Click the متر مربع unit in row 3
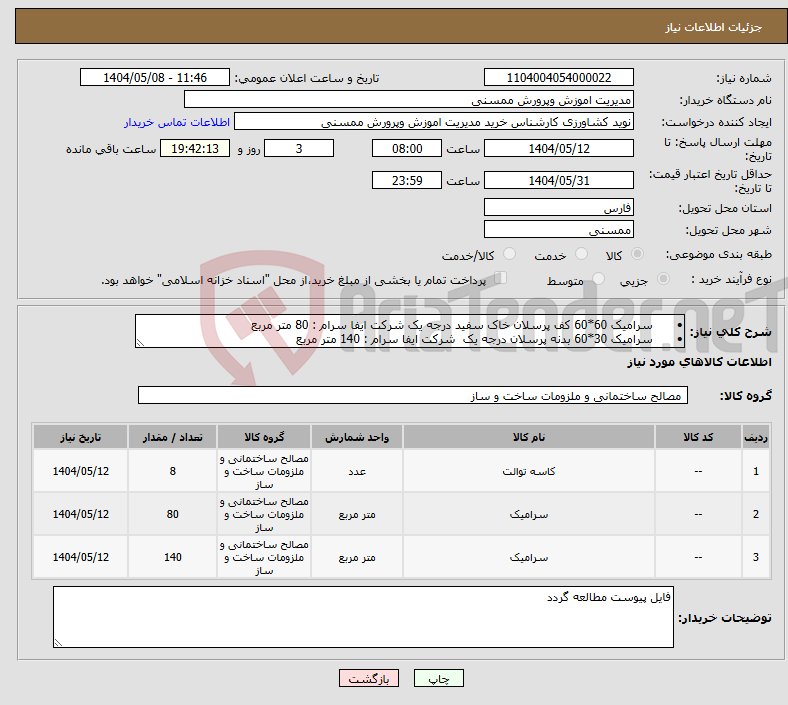Image resolution: width=788 pixels, height=705 pixels. 357,557
